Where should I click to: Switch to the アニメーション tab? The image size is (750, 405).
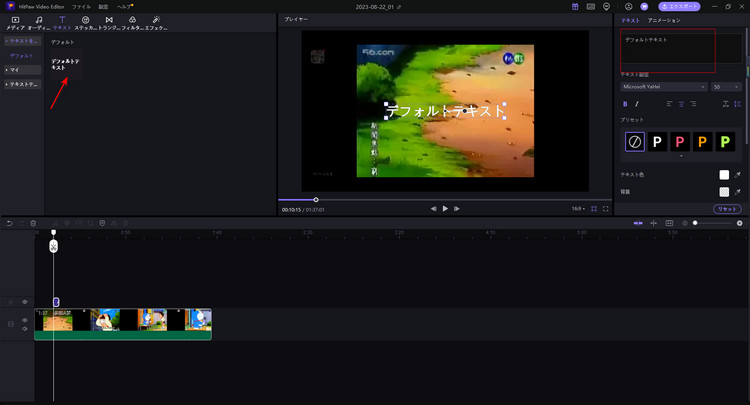[x=664, y=20]
